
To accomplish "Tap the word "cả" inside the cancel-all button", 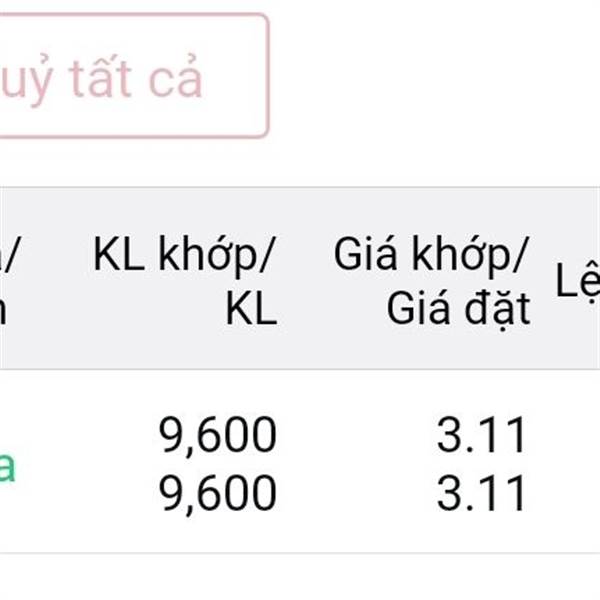I will 175,77.
